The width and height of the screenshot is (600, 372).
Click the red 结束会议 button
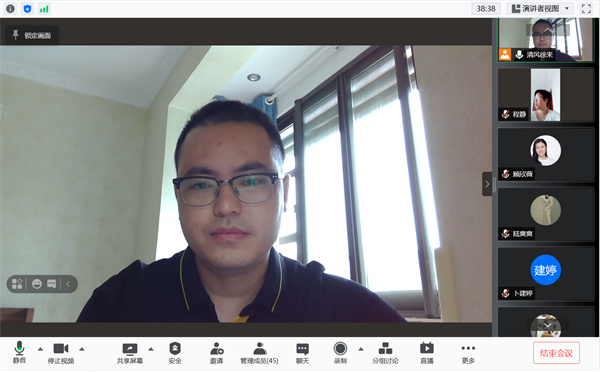[x=556, y=353]
